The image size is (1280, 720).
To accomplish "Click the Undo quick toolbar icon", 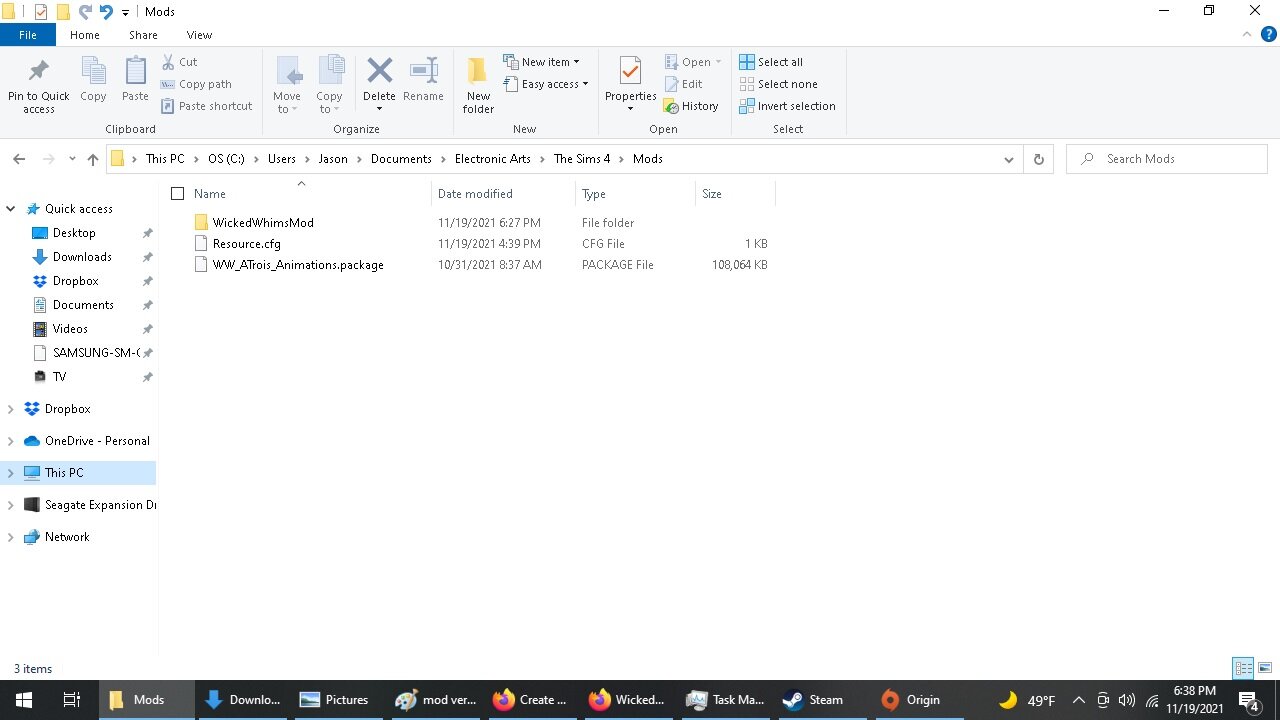I will coord(106,12).
